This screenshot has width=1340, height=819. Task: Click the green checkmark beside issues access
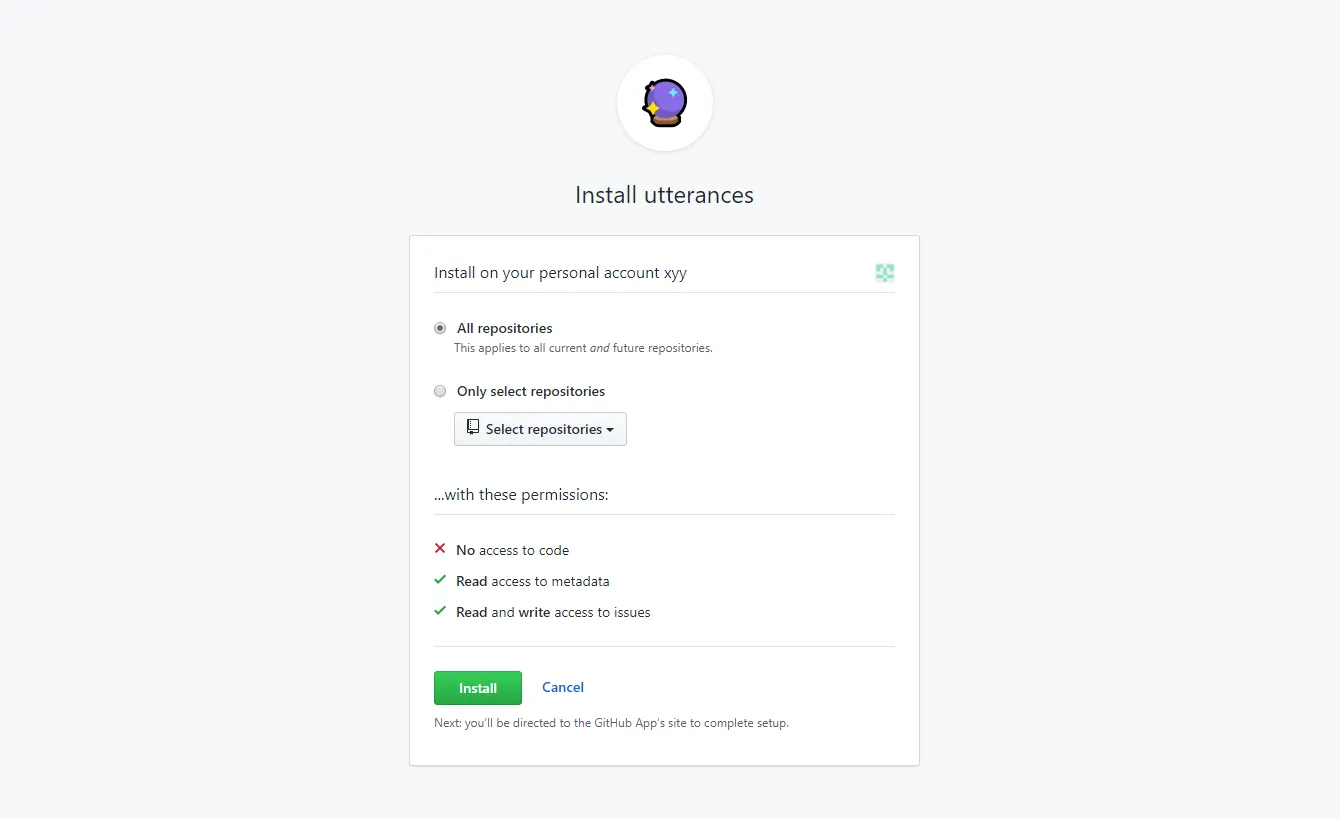(x=440, y=611)
